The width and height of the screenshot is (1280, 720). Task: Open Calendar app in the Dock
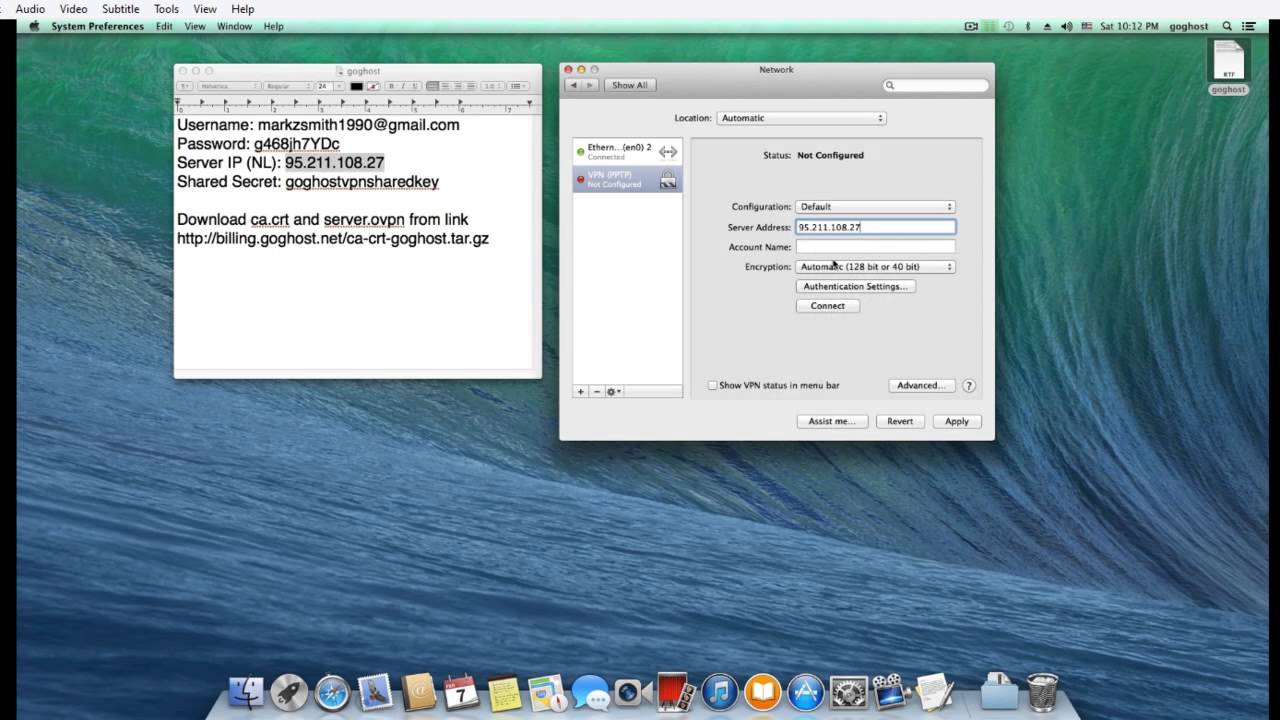(461, 693)
